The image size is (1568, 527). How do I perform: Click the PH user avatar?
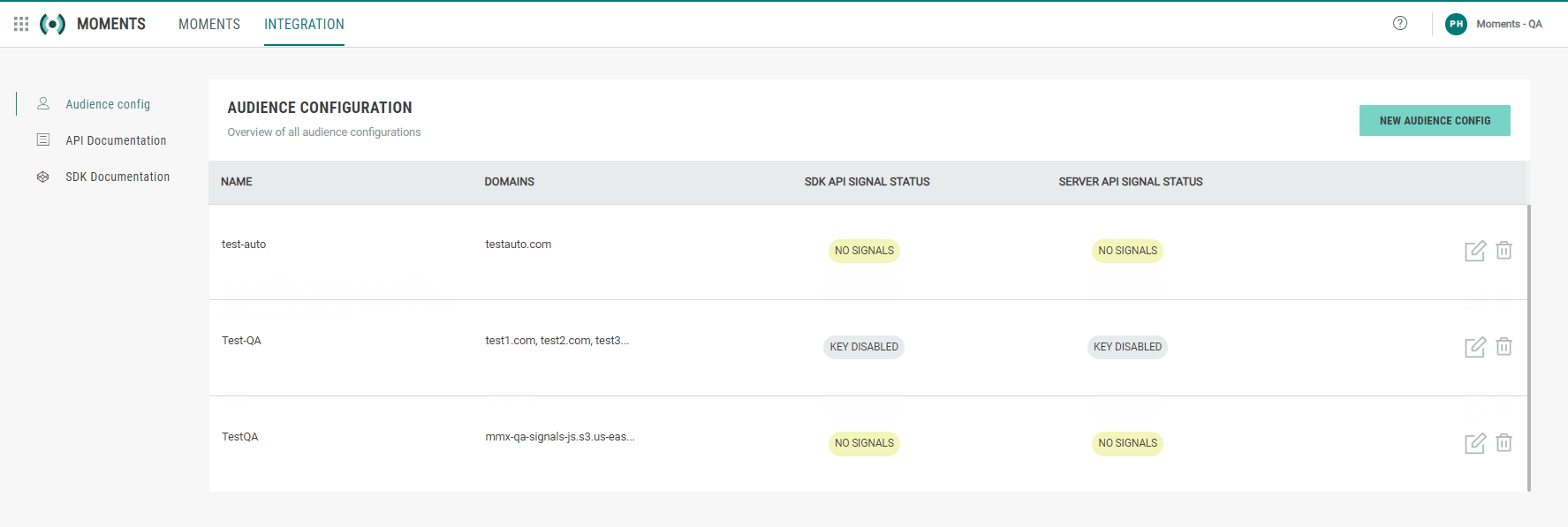click(x=1456, y=24)
